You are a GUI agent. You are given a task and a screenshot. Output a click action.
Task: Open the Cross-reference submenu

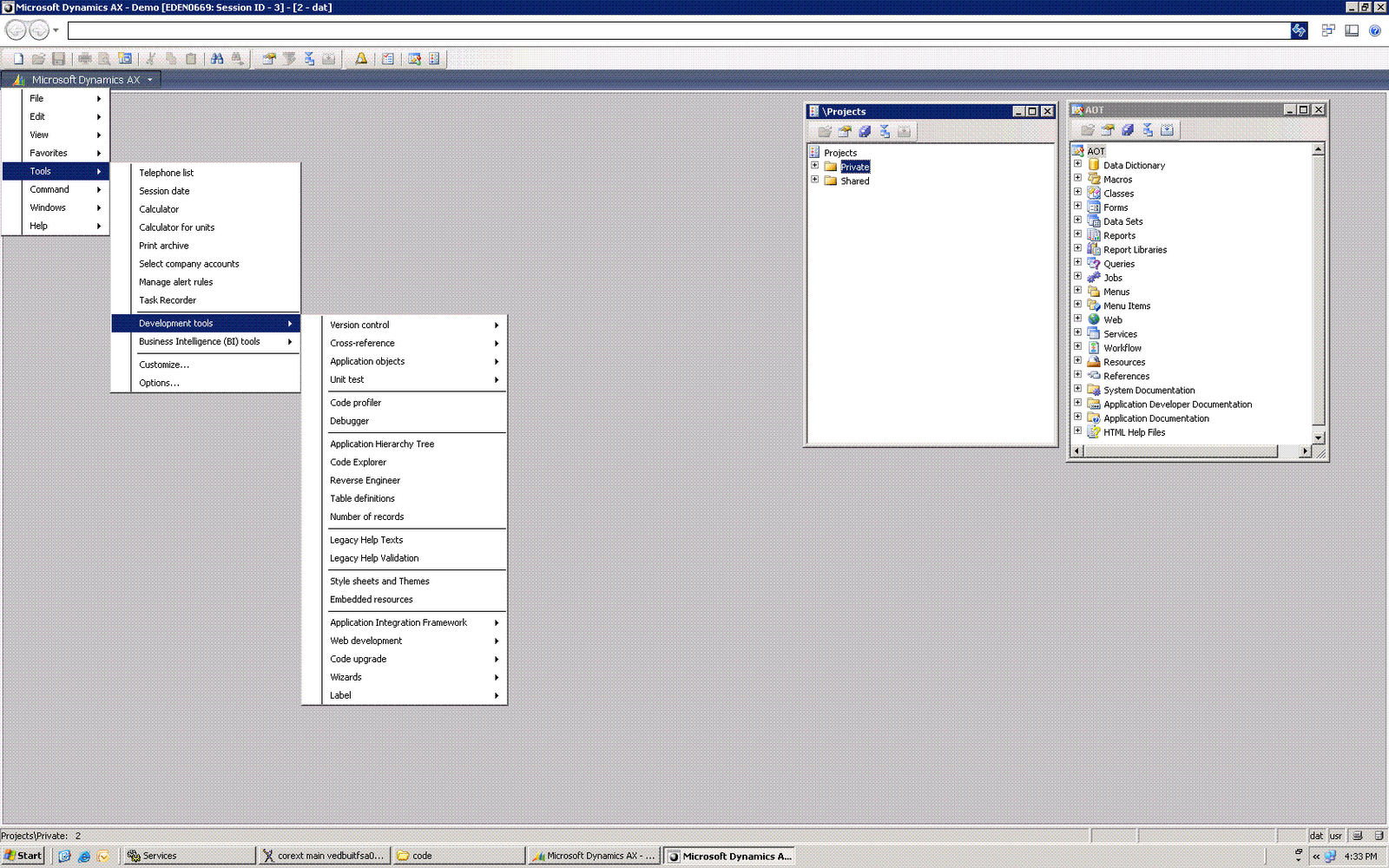click(x=405, y=343)
